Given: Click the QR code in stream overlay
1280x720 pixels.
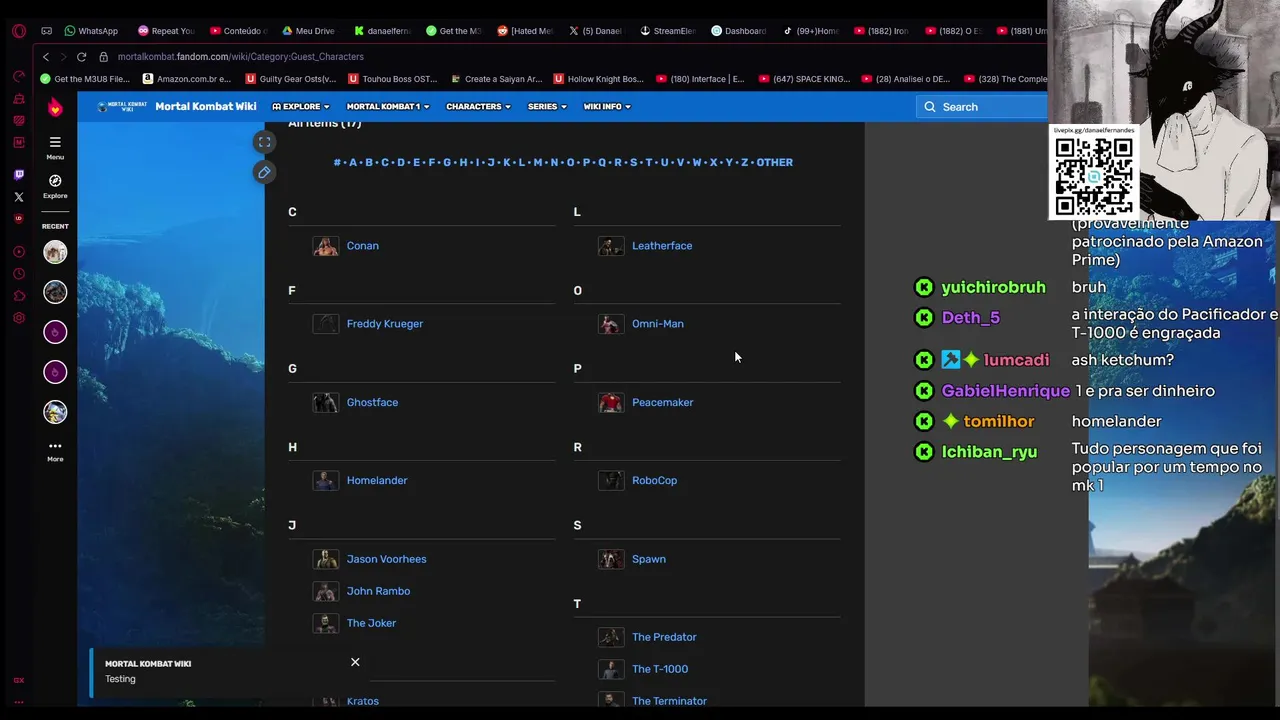Looking at the screenshot, I should coord(1094,176).
